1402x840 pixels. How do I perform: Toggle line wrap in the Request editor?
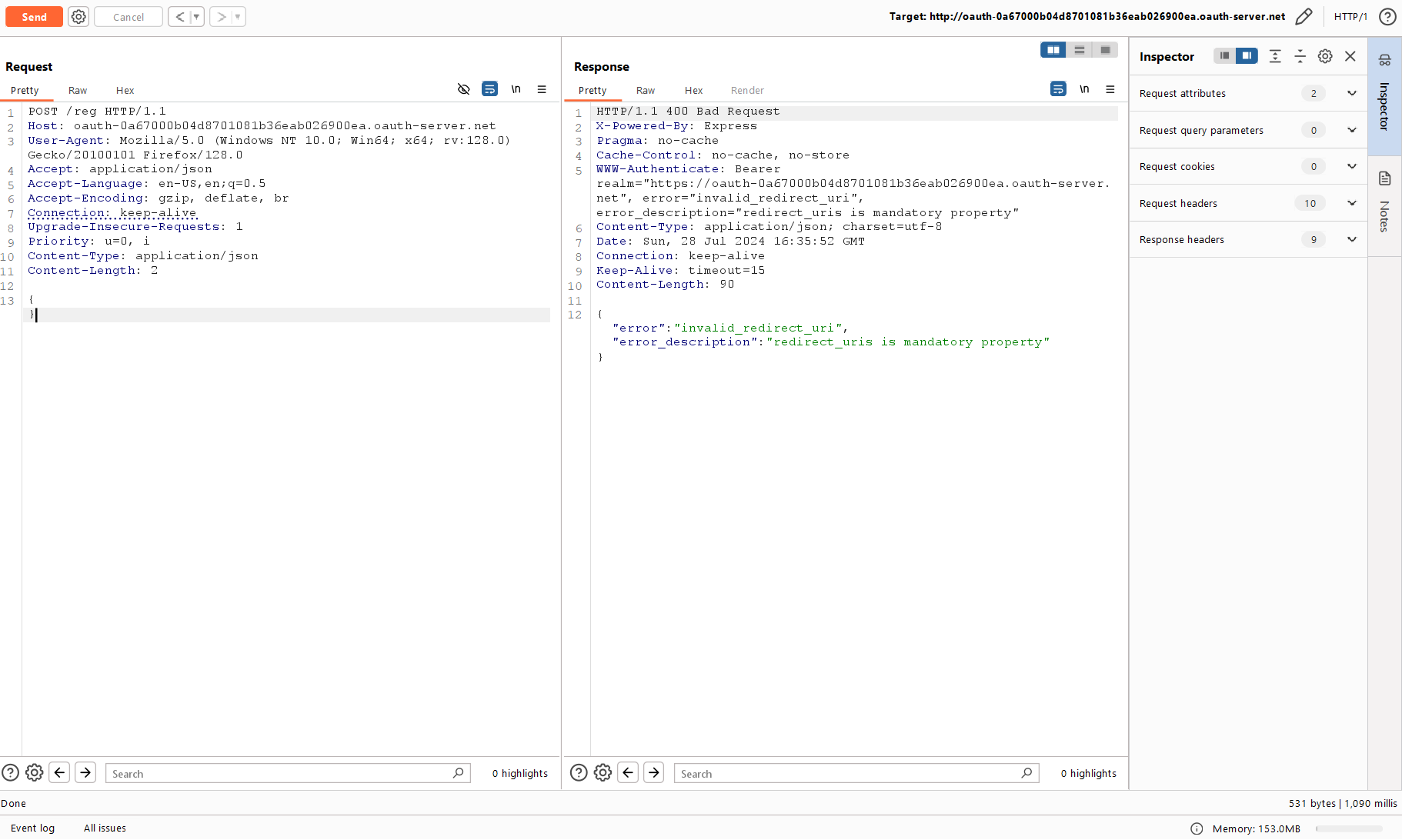(489, 89)
